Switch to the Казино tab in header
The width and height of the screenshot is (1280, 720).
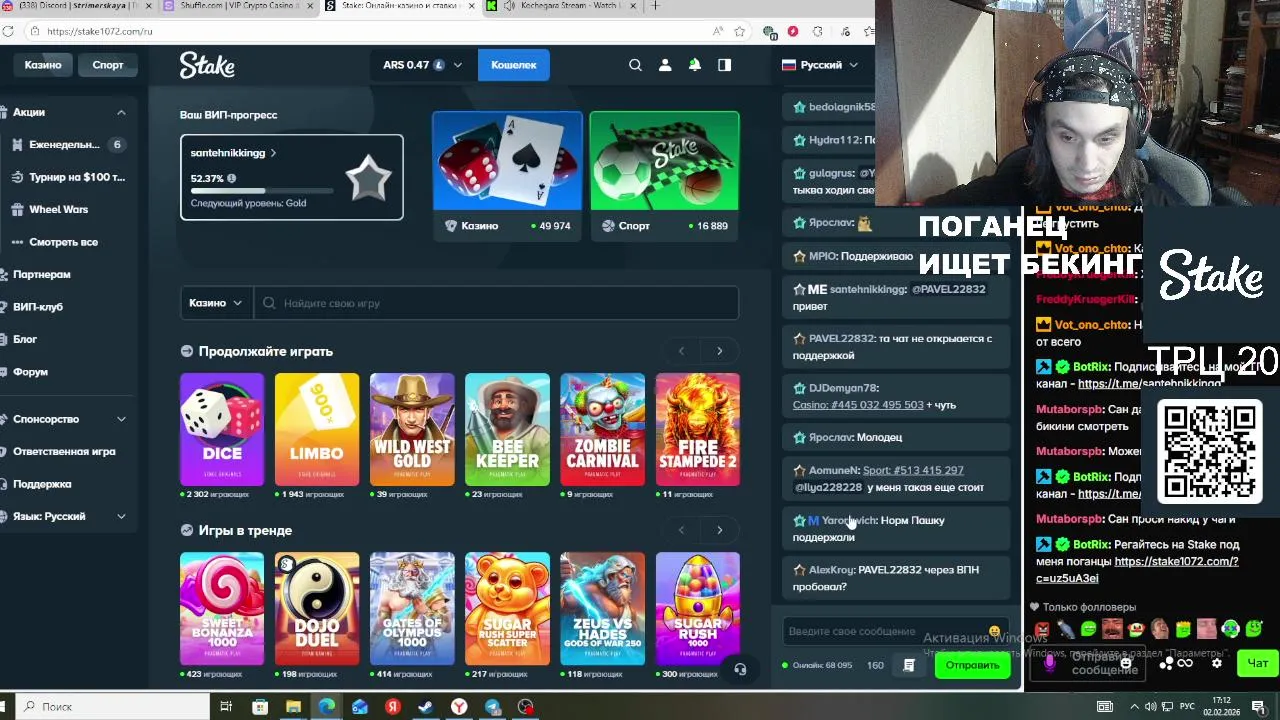point(43,65)
